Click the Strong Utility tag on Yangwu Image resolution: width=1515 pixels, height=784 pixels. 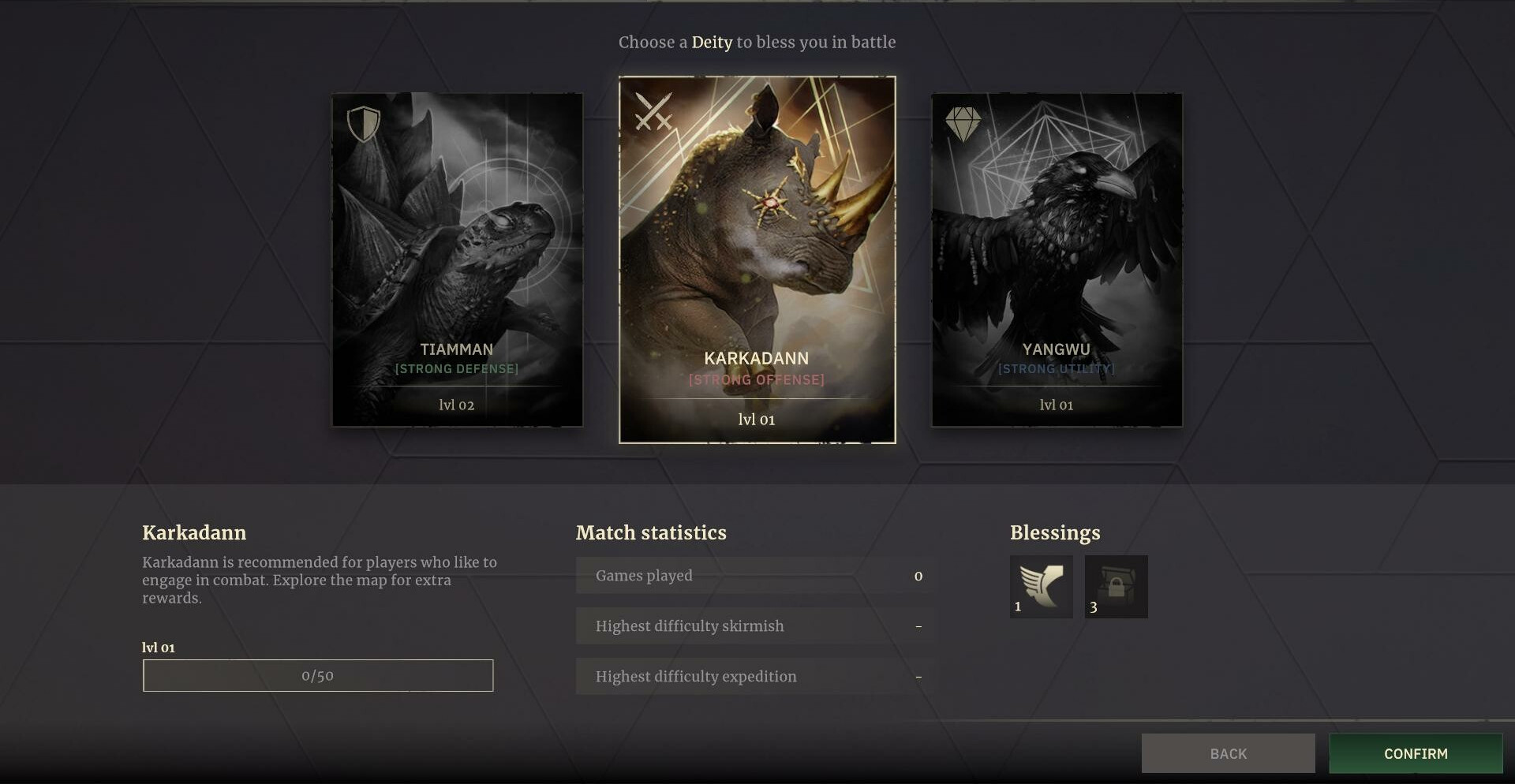point(1056,369)
